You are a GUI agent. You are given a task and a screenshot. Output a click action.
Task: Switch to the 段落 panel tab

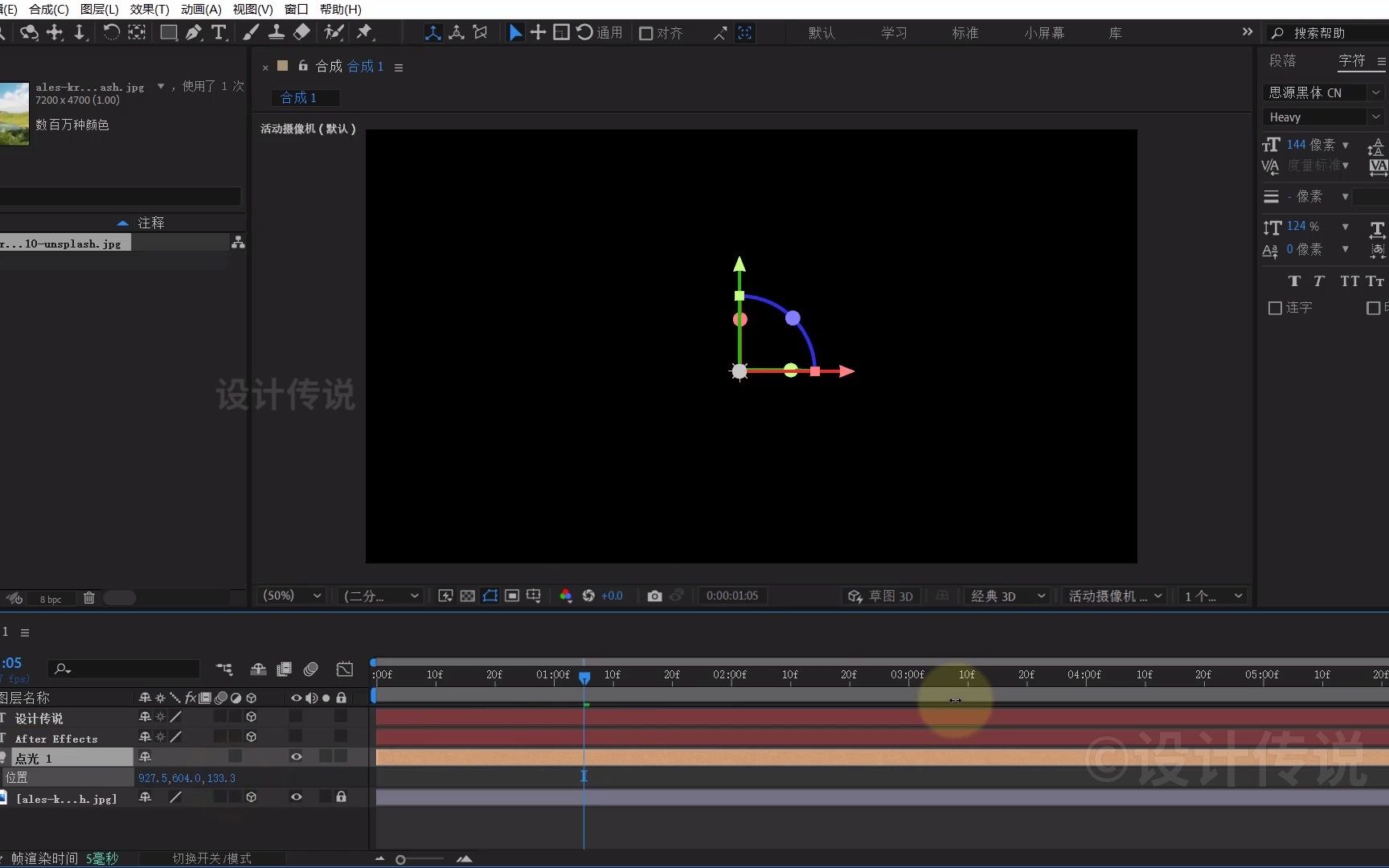tap(1283, 60)
